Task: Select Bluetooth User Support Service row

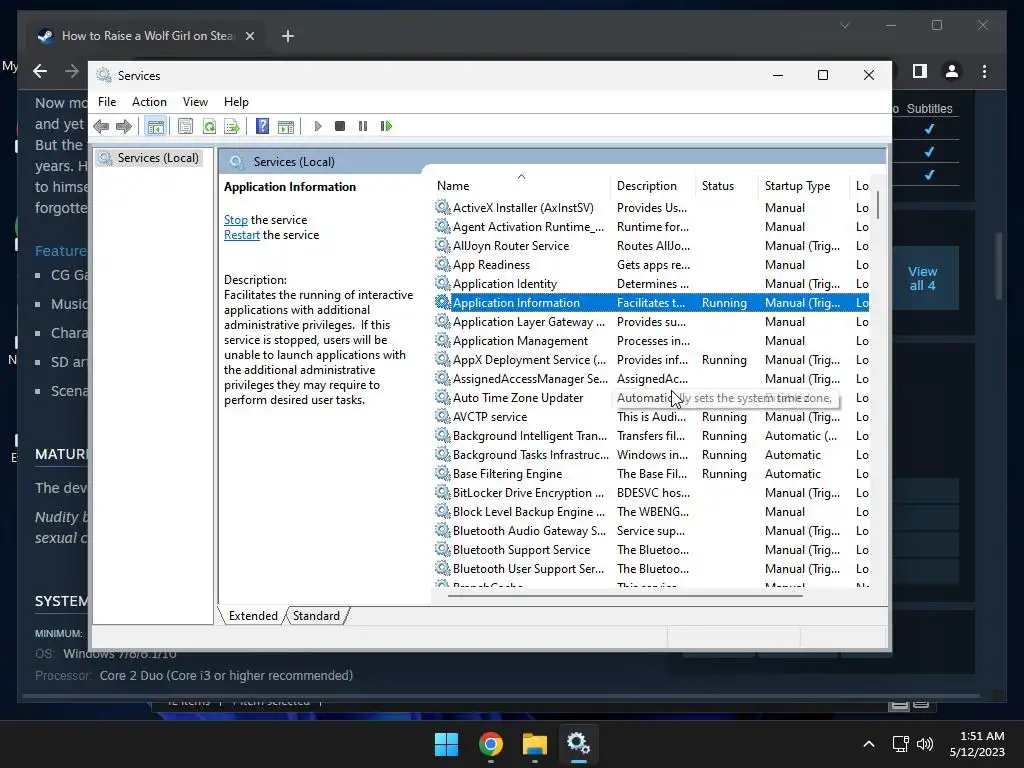Action: point(651,569)
